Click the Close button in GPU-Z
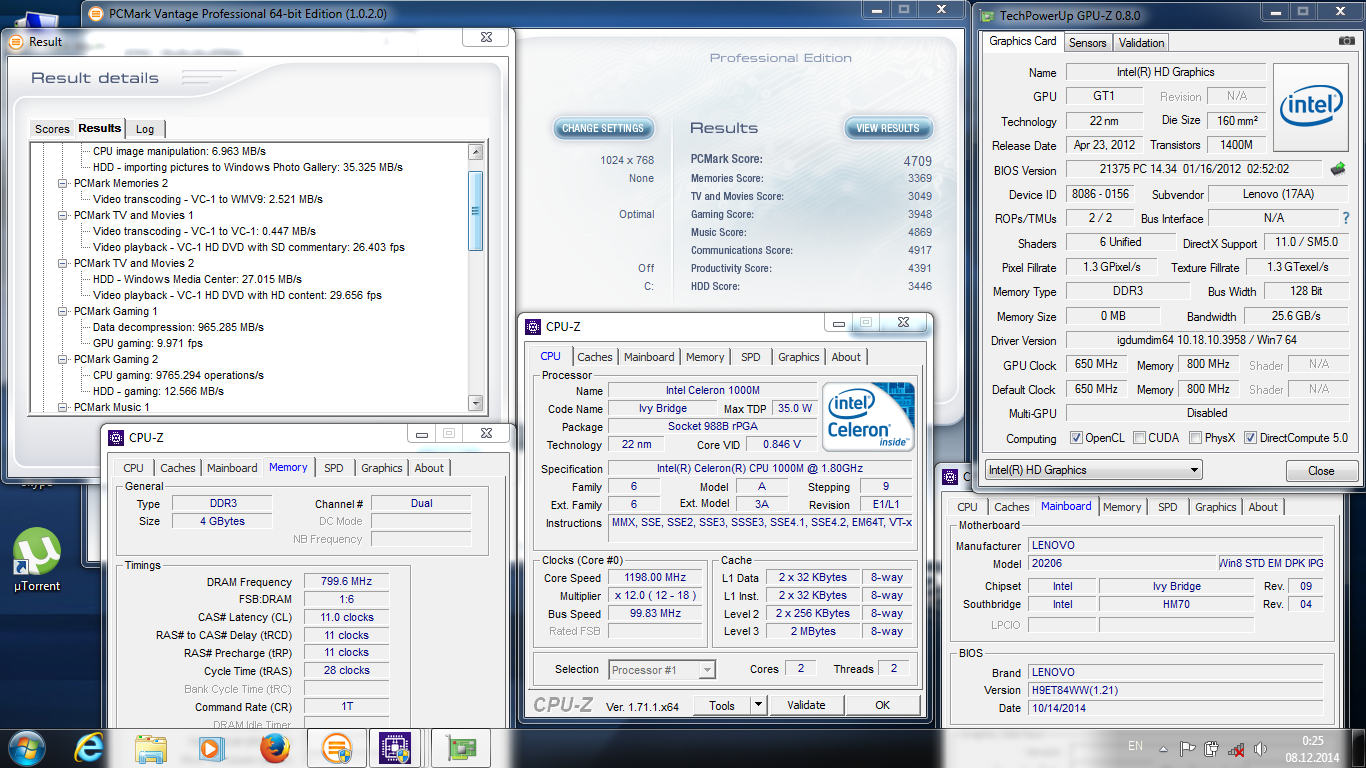Screen dimensions: 1366x768 click(x=1321, y=470)
